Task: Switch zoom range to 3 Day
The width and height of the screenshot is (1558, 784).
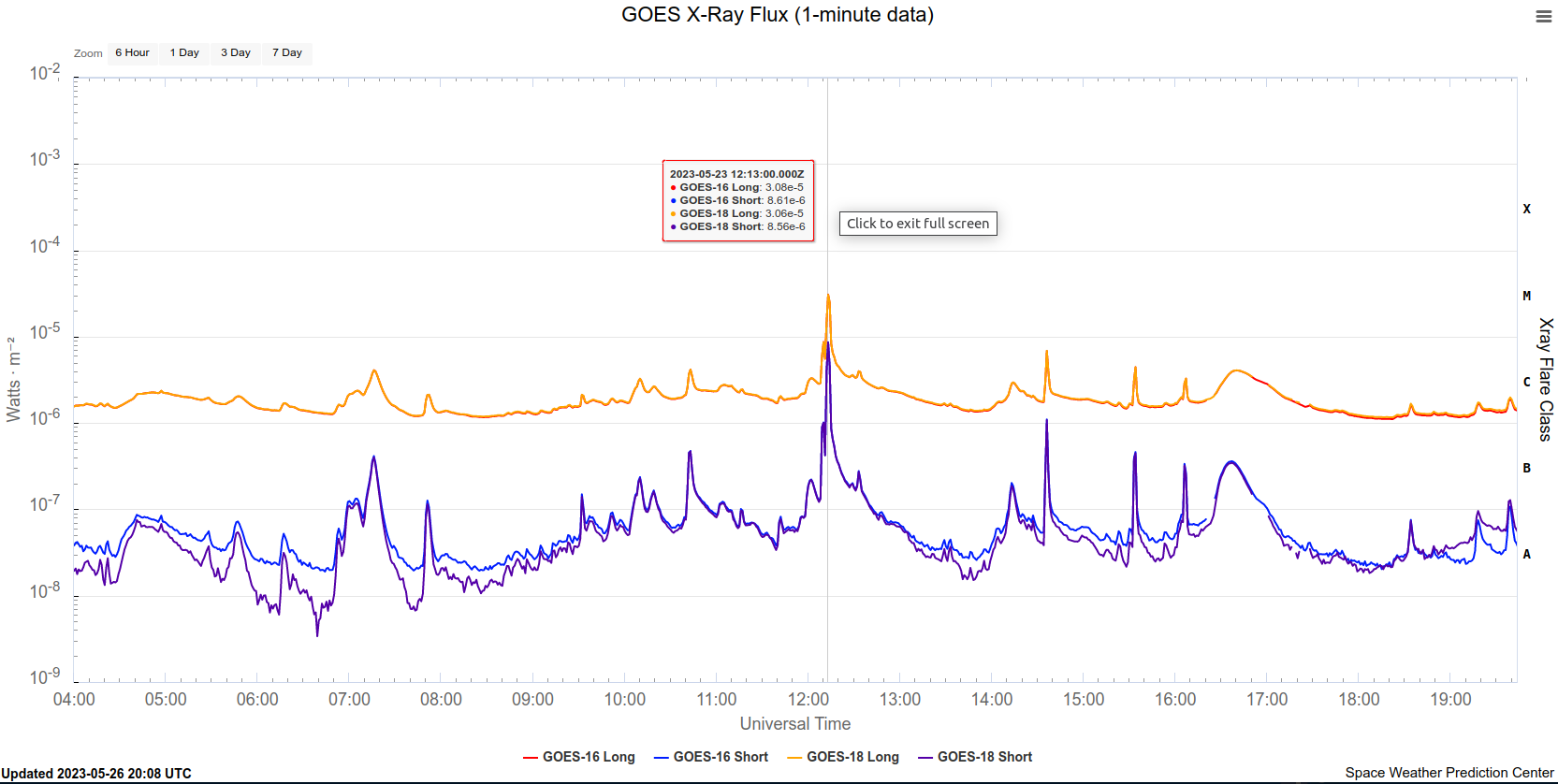Action: click(x=236, y=53)
